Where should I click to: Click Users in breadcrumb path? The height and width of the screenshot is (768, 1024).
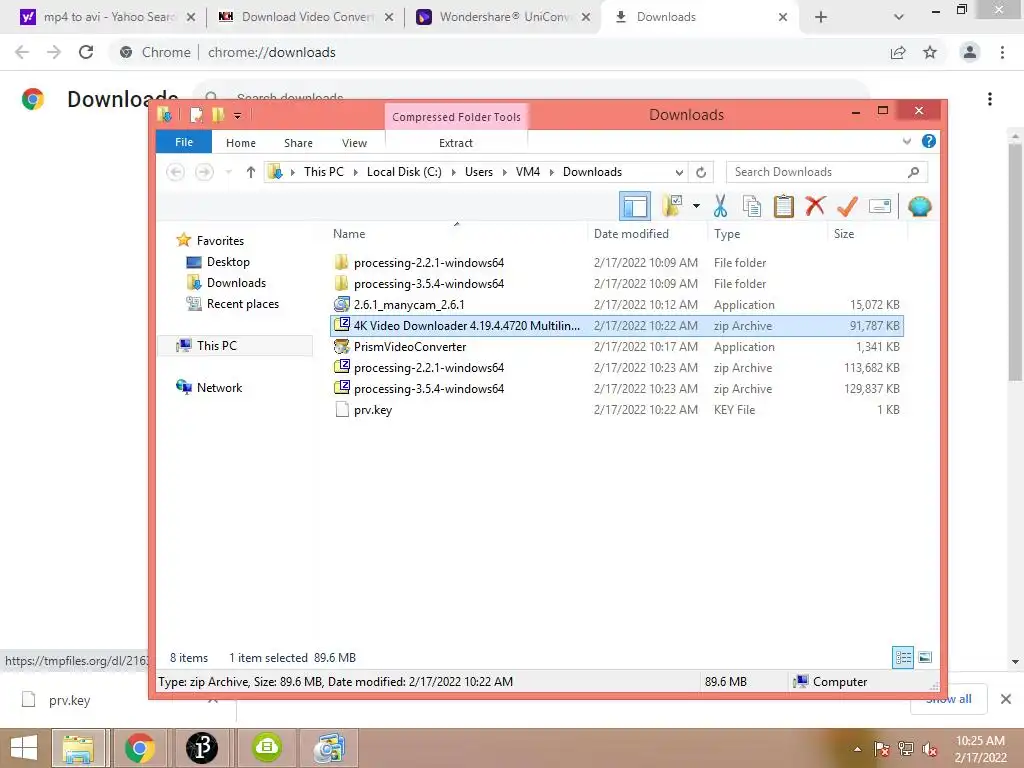point(479,172)
